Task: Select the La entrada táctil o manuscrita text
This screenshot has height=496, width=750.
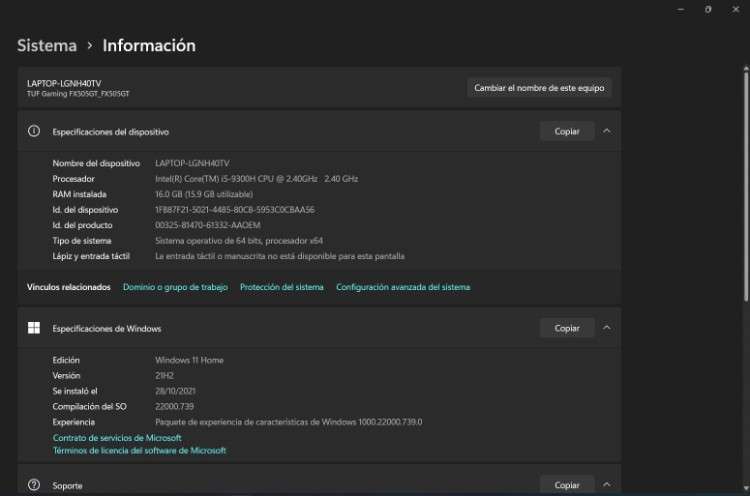Action: tap(280, 256)
